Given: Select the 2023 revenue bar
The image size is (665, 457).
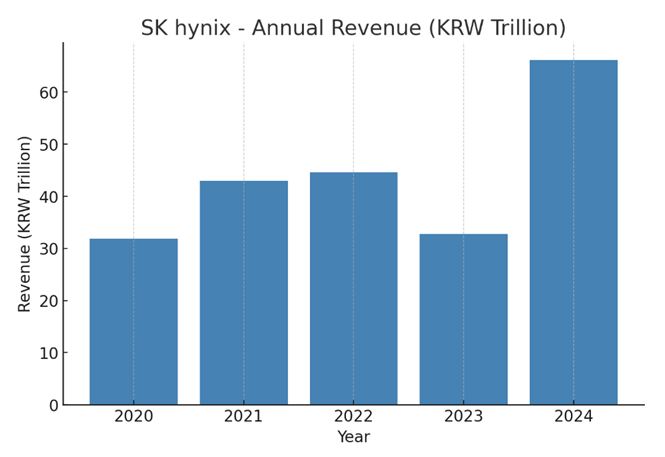Looking at the screenshot, I should click(x=464, y=319).
